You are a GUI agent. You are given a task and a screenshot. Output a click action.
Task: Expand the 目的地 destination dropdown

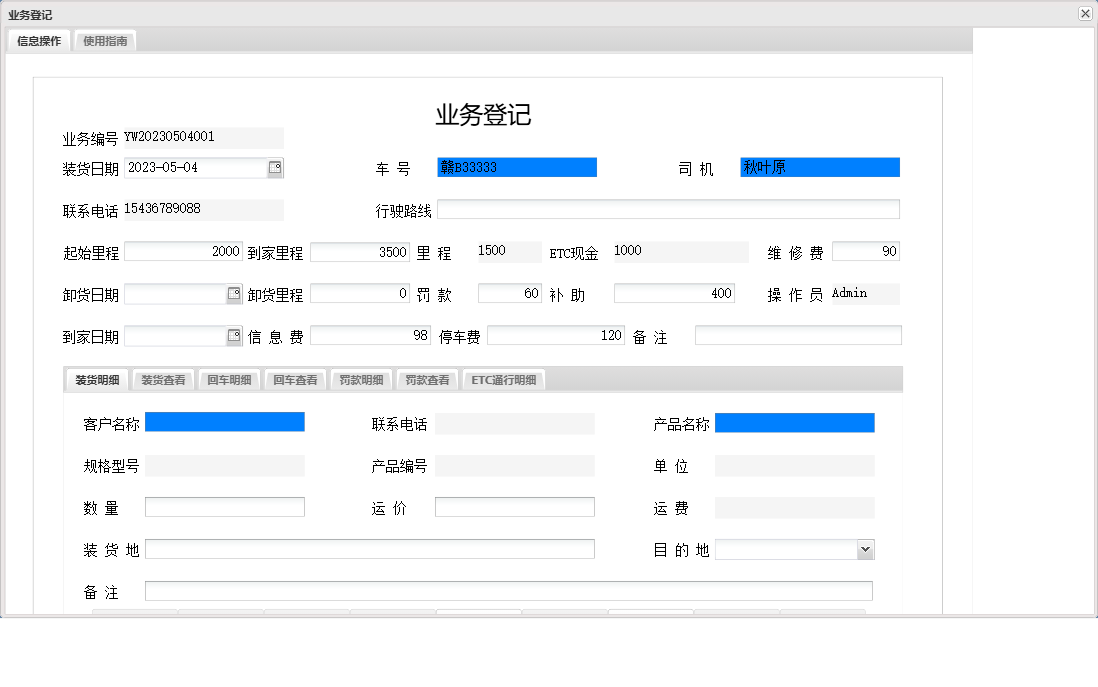point(866,548)
